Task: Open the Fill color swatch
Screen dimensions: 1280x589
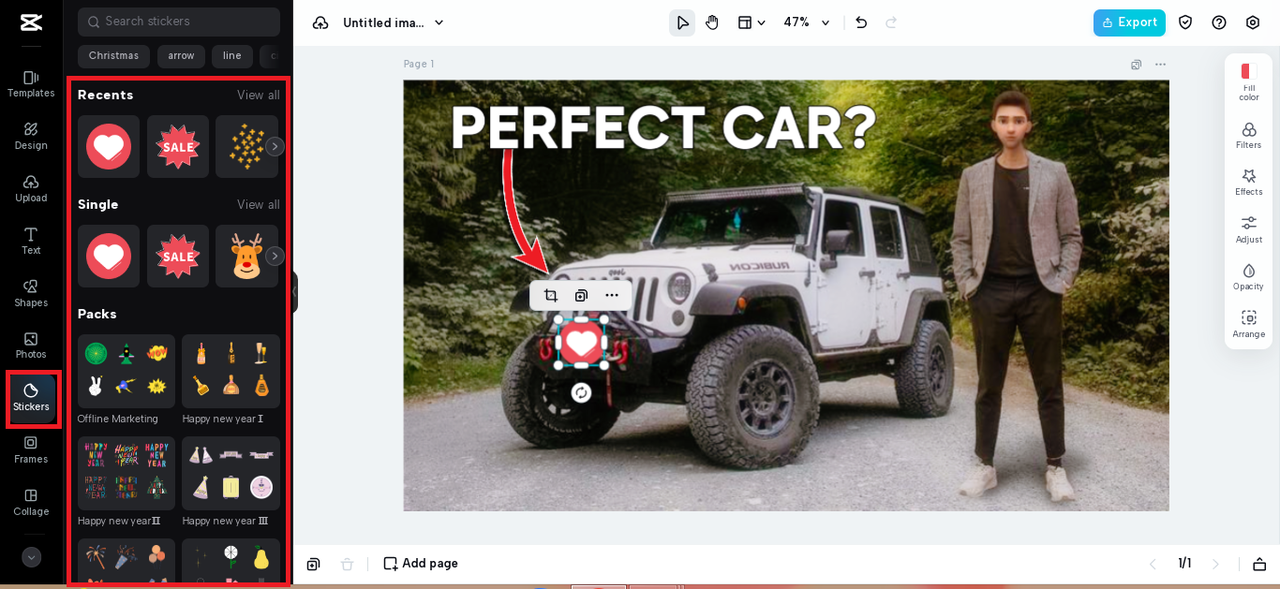Action: [1248, 81]
